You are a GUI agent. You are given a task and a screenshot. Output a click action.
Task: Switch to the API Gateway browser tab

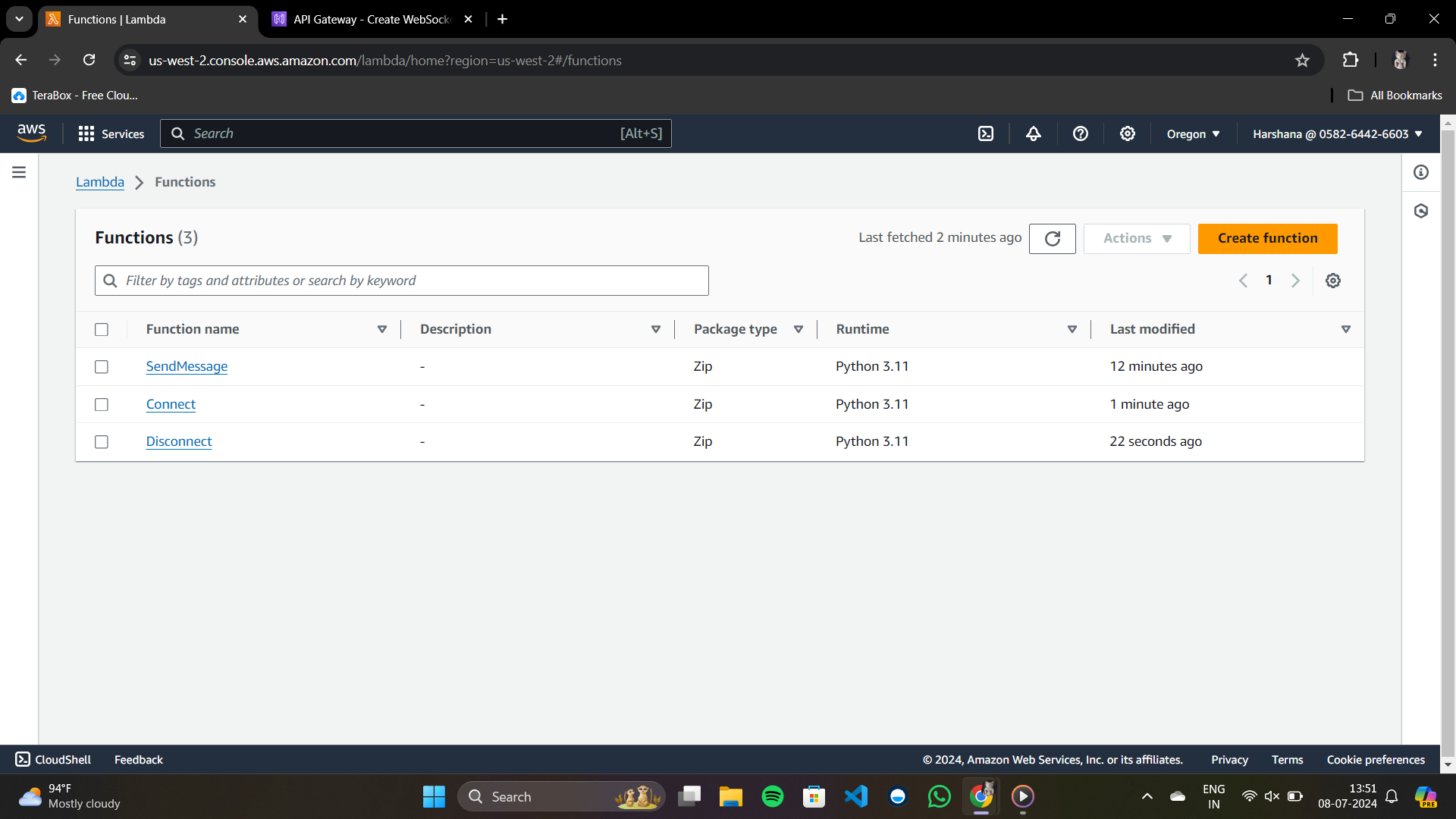point(372,19)
